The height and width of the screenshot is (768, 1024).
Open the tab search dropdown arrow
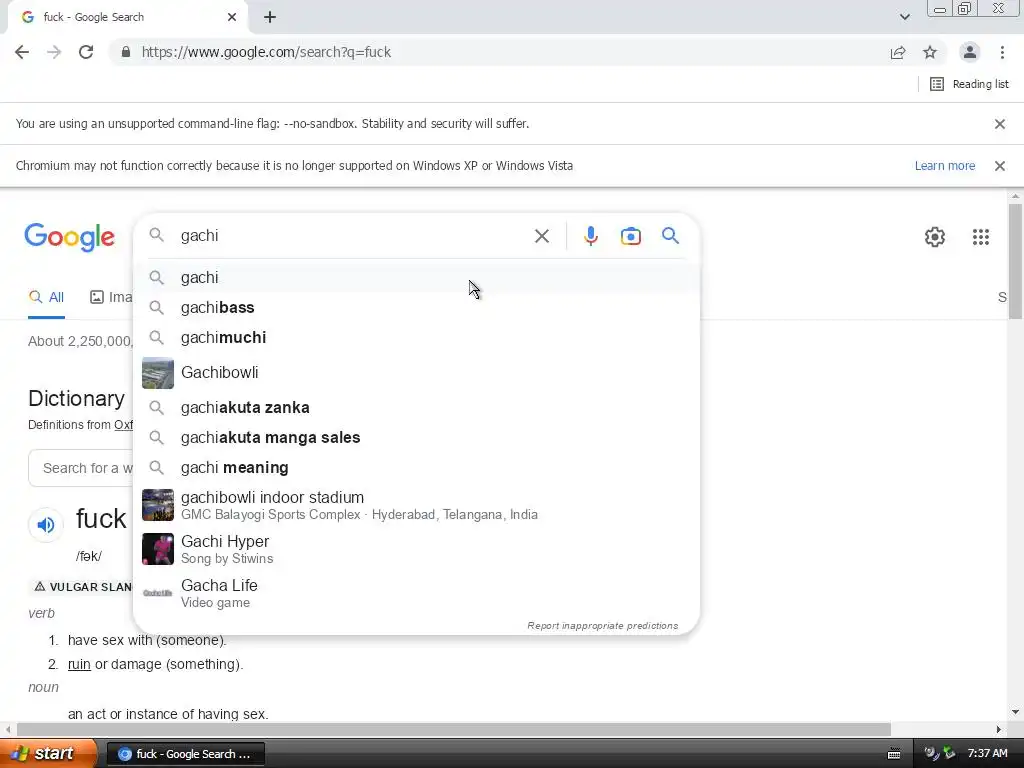point(904,17)
